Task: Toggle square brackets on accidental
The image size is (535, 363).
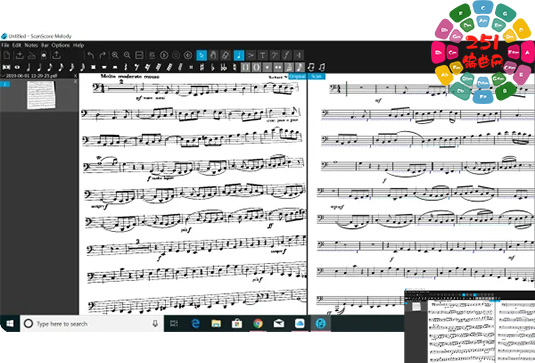Action: tap(246, 67)
